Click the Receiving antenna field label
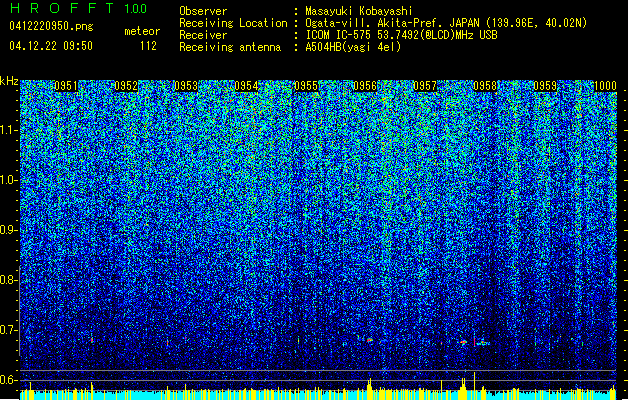 [230, 47]
